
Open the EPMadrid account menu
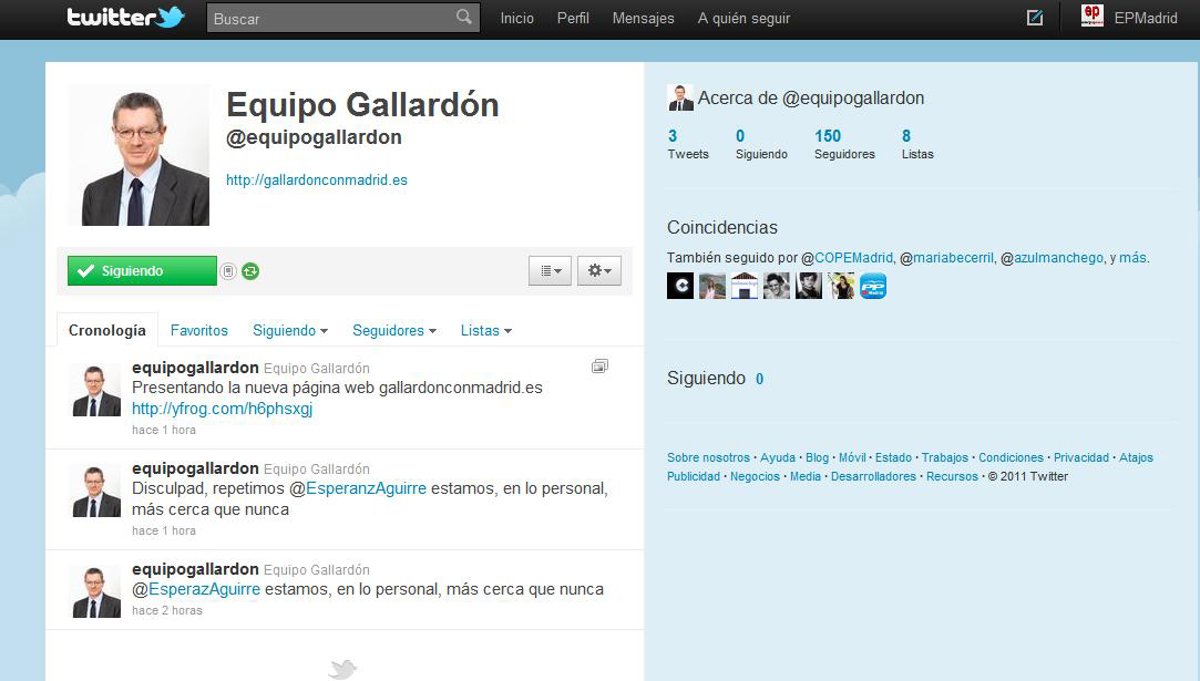(1130, 18)
